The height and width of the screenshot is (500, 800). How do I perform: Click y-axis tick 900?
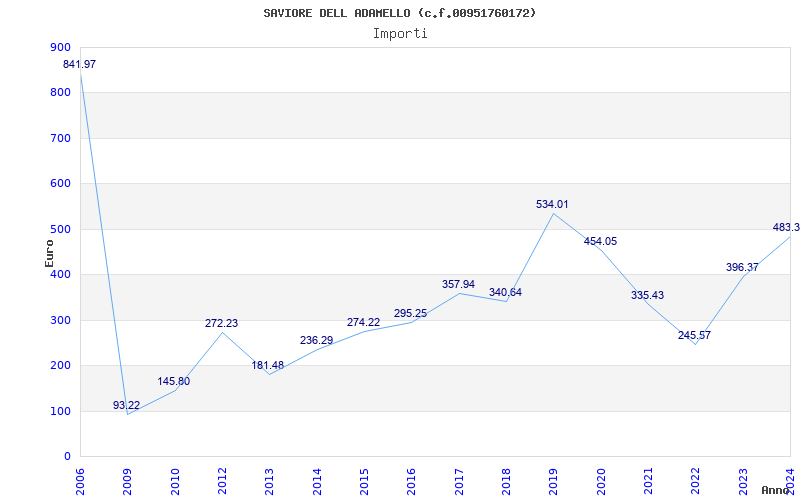[60, 47]
